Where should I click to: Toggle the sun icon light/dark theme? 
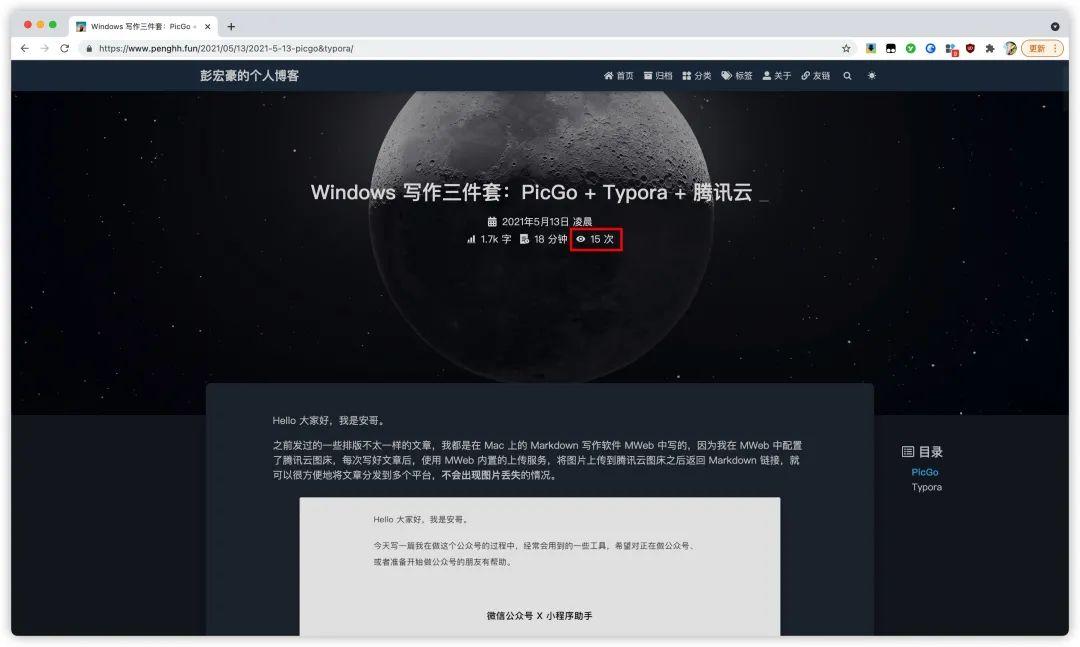pyautogui.click(x=872, y=76)
